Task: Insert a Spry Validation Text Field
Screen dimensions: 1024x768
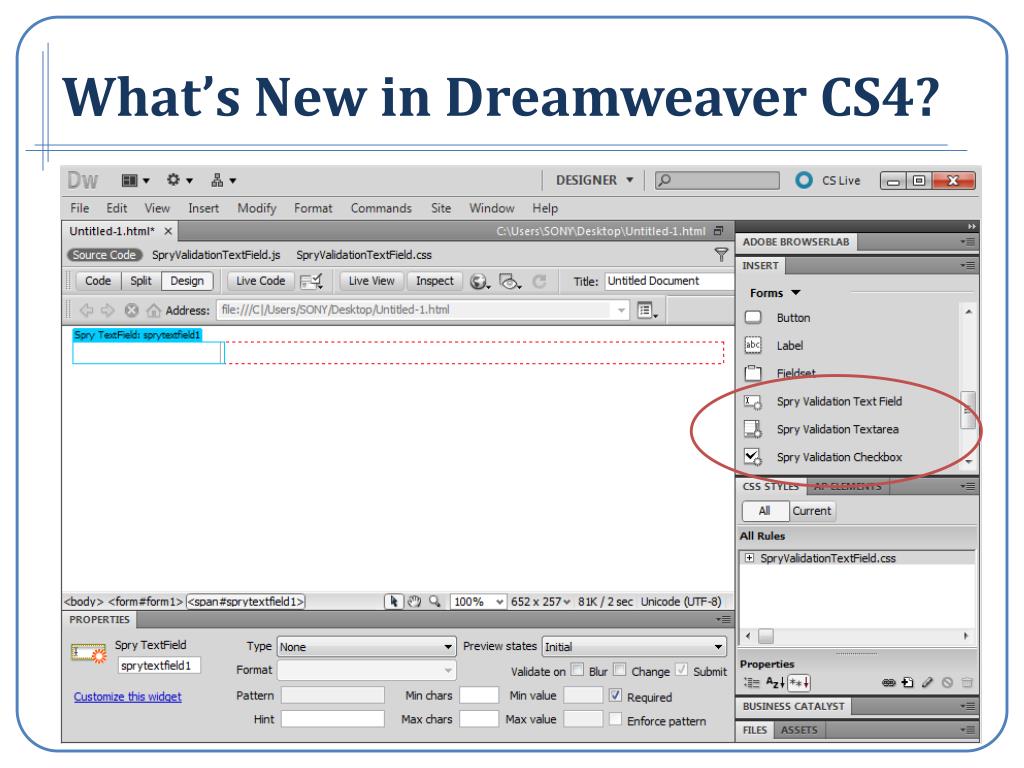Action: pos(839,402)
